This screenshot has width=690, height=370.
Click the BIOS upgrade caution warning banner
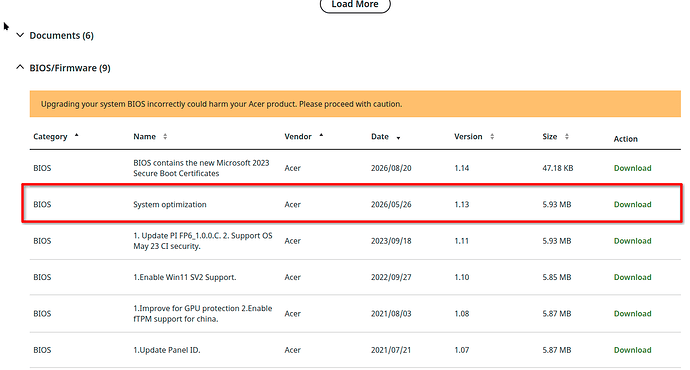click(355, 104)
